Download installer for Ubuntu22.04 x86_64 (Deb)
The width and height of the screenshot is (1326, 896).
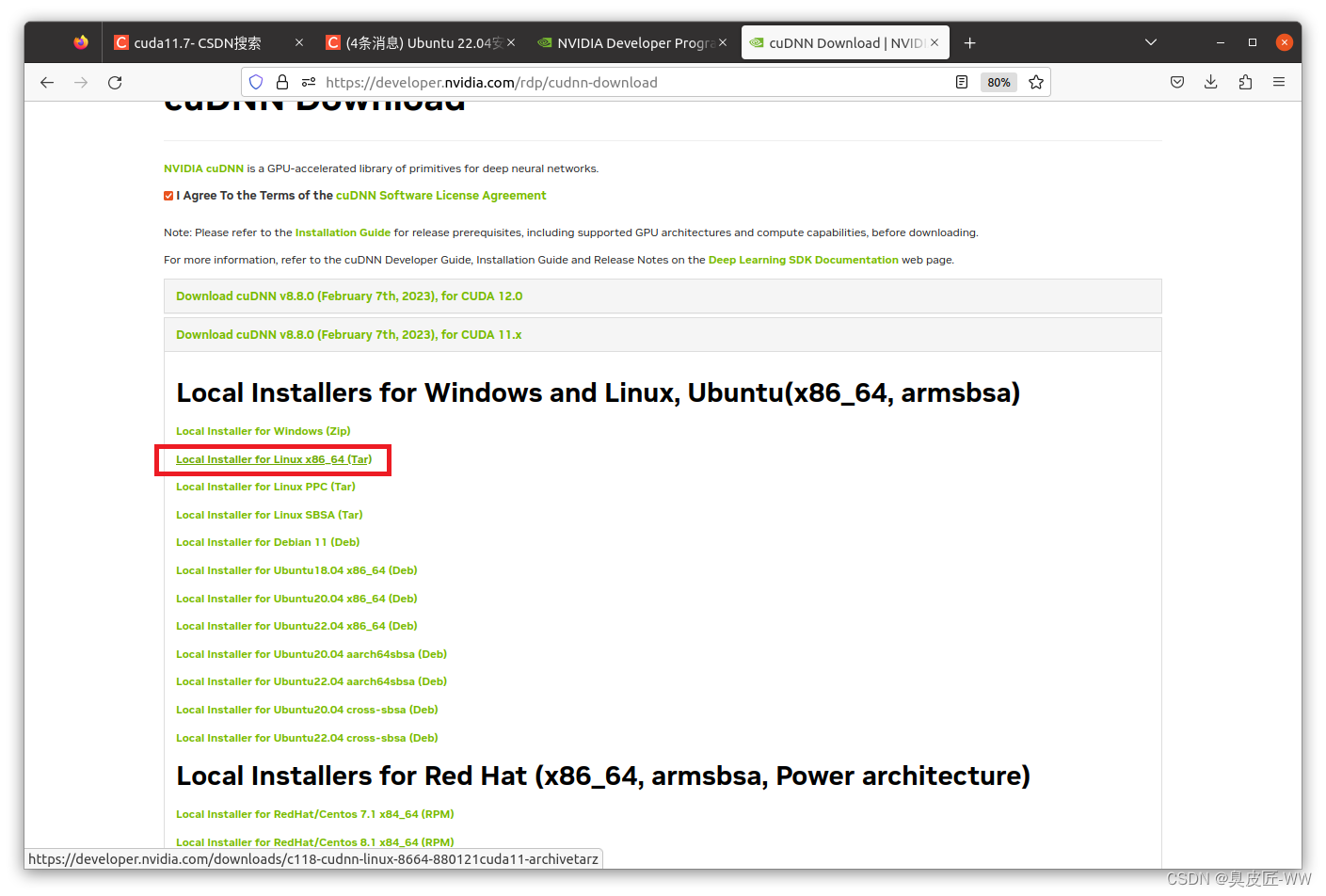tap(296, 626)
